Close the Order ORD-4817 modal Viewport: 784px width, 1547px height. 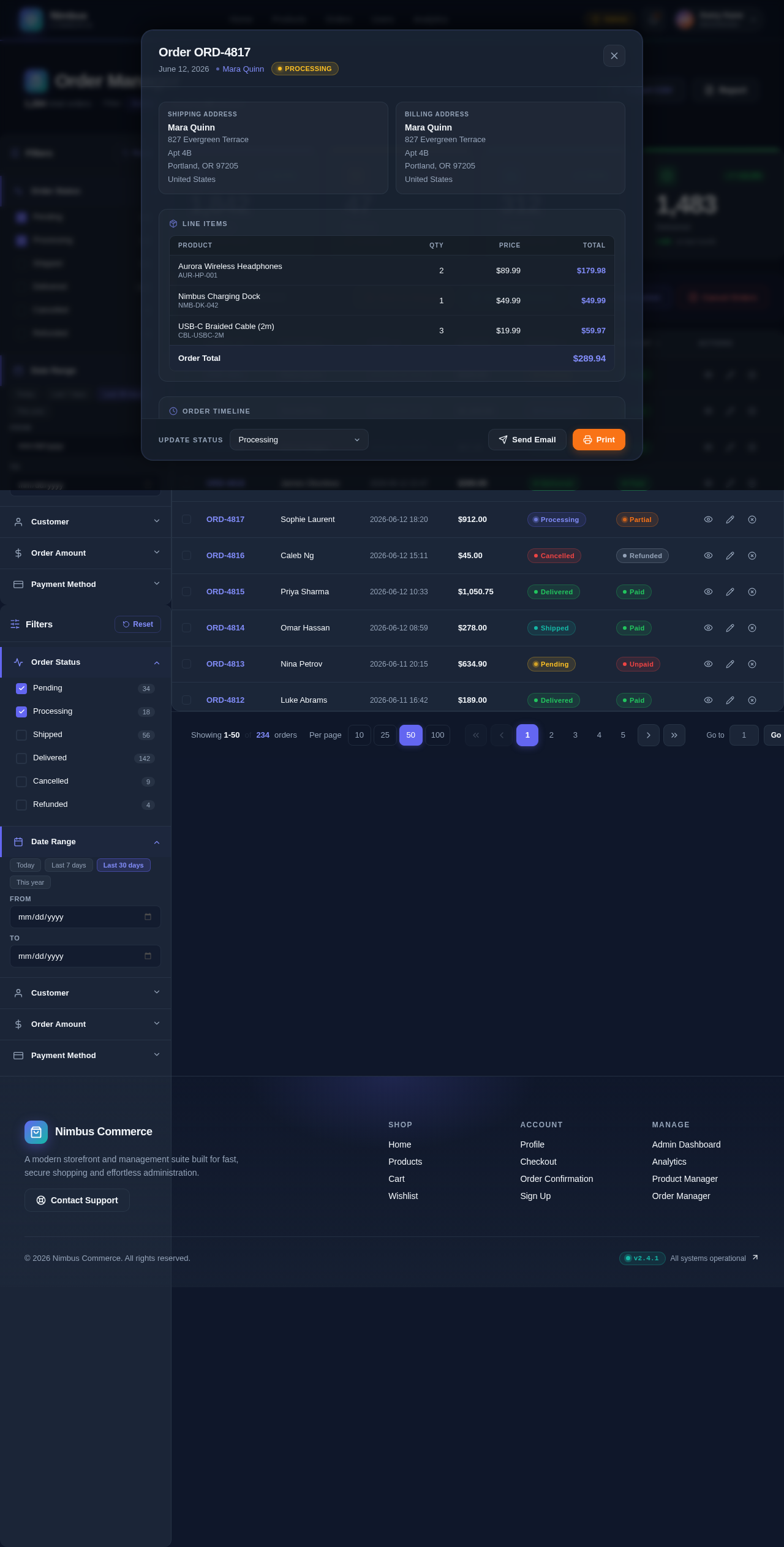pos(614,56)
